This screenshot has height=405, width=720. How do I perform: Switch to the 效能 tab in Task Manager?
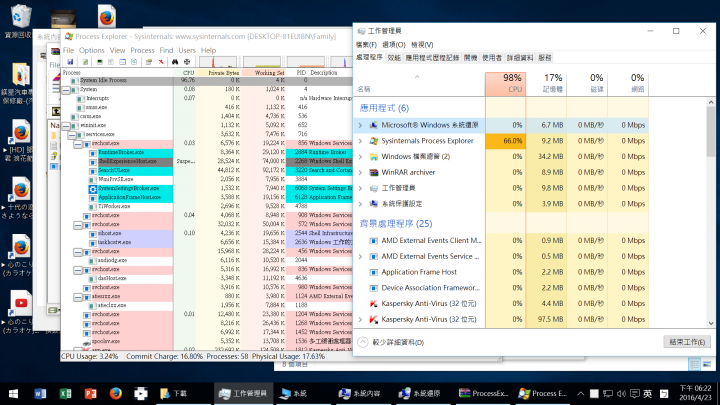pos(394,58)
